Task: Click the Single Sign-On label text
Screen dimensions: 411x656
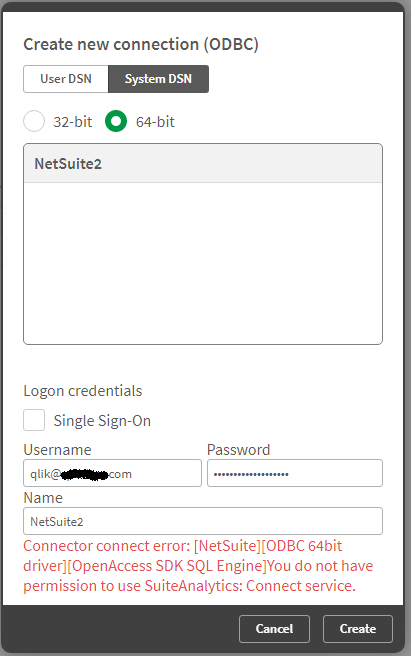Action: pyautogui.click(x=102, y=420)
